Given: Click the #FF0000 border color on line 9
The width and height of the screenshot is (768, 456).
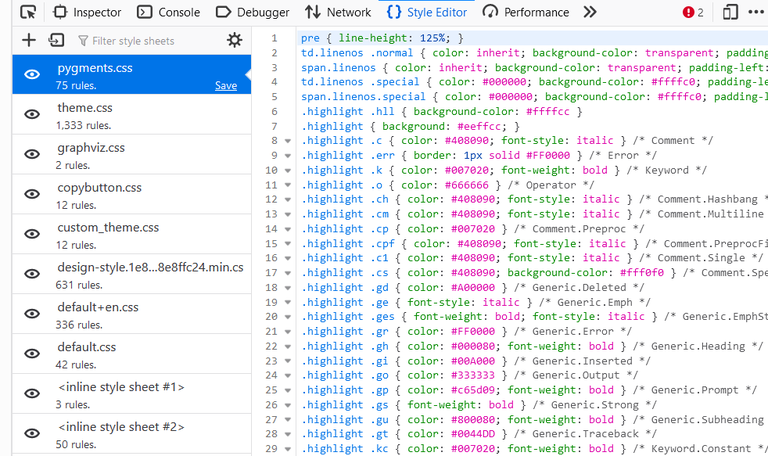Looking at the screenshot, I should click(548, 156).
